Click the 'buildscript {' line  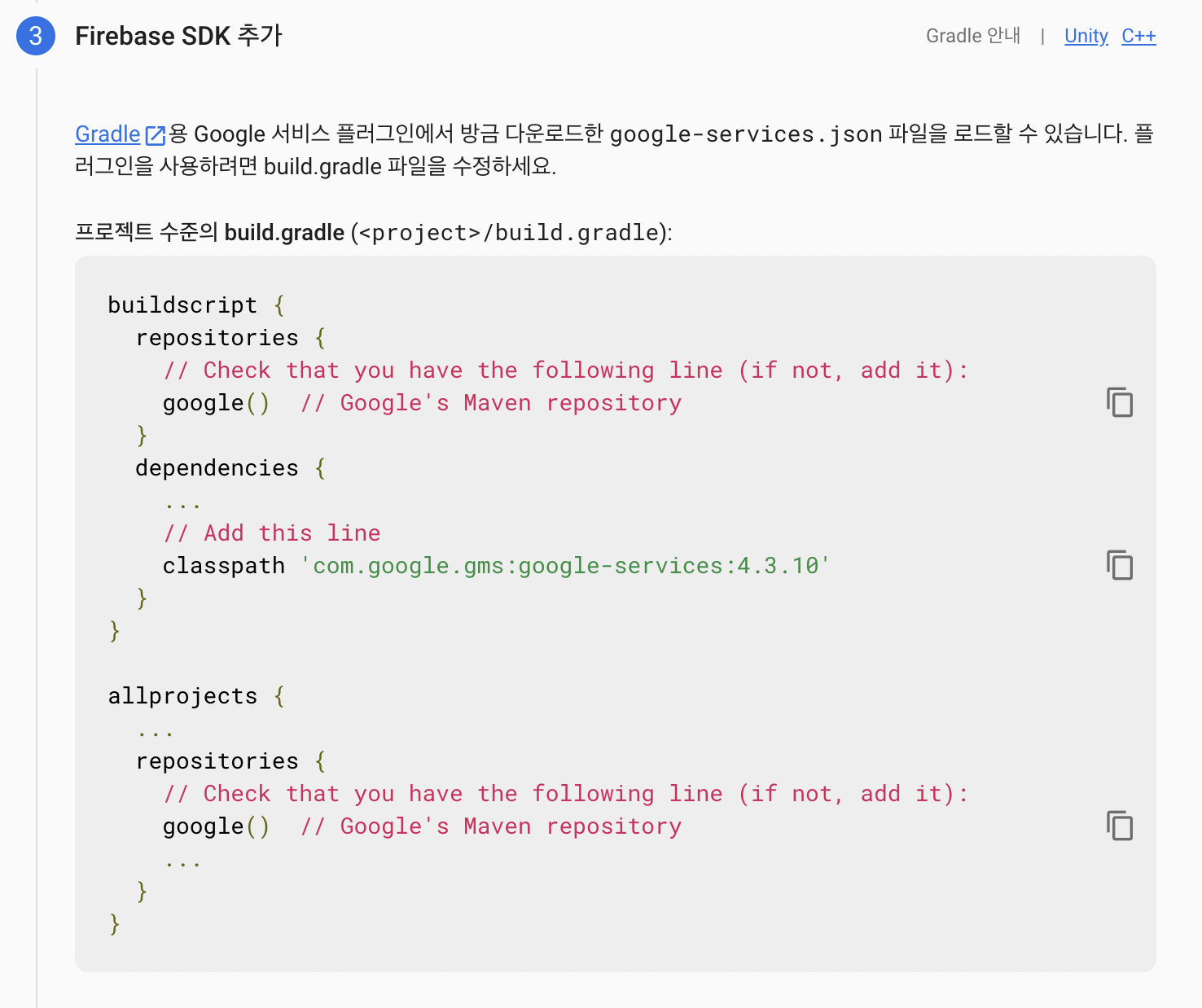pyautogui.click(x=196, y=305)
